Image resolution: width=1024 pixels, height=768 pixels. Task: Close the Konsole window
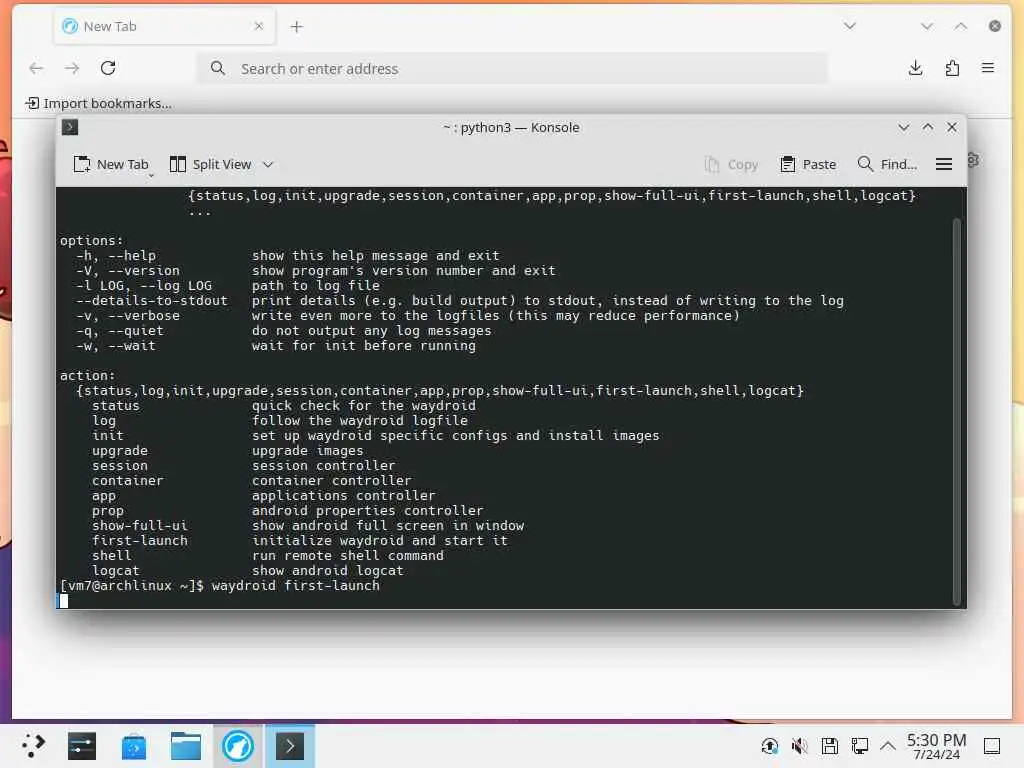click(x=952, y=127)
